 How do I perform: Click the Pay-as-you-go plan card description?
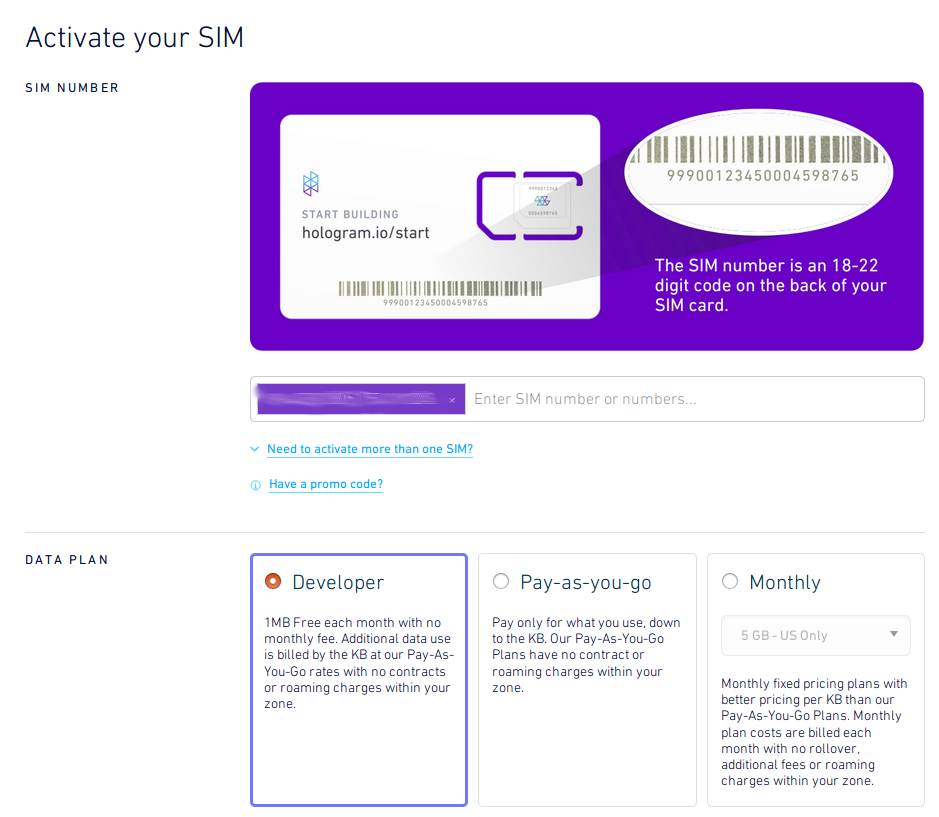coord(586,655)
